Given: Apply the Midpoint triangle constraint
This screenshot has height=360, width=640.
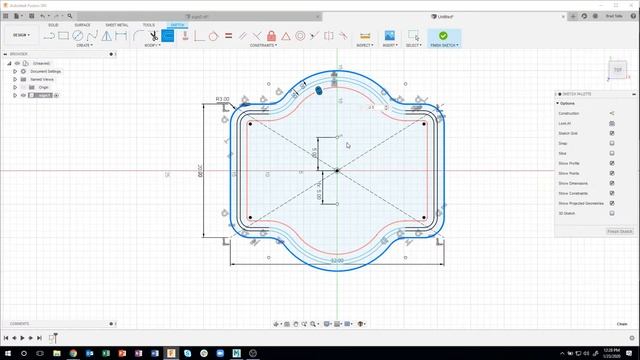Looking at the screenshot, I should point(286,36).
